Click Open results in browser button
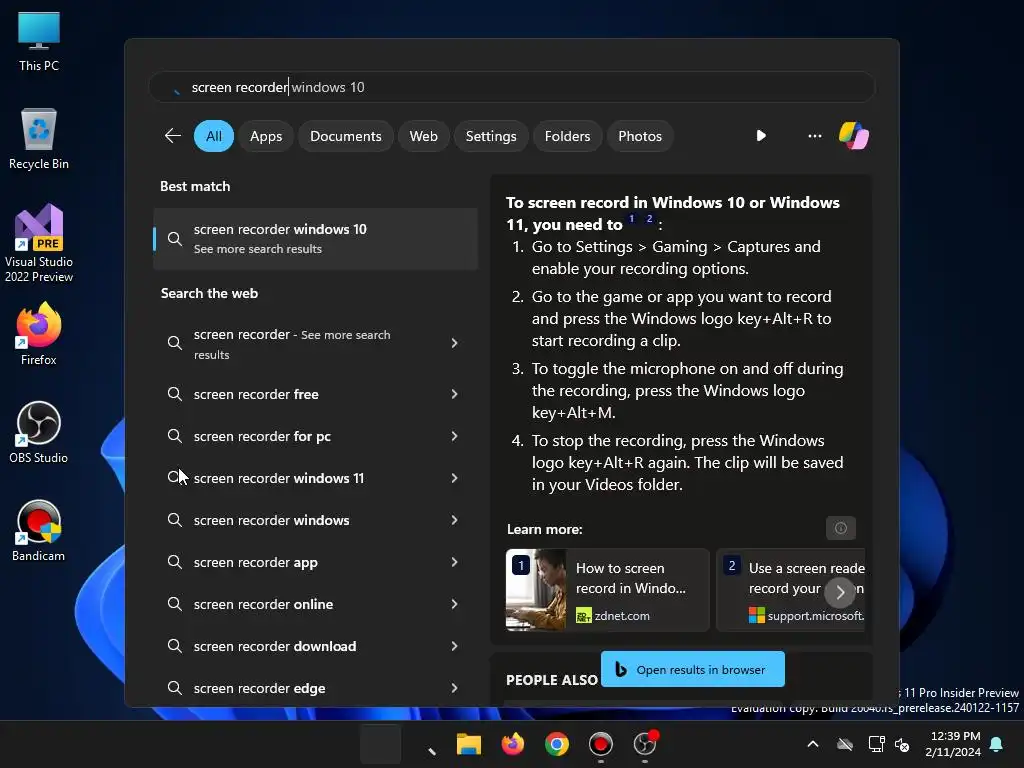The image size is (1024, 768). tap(692, 669)
